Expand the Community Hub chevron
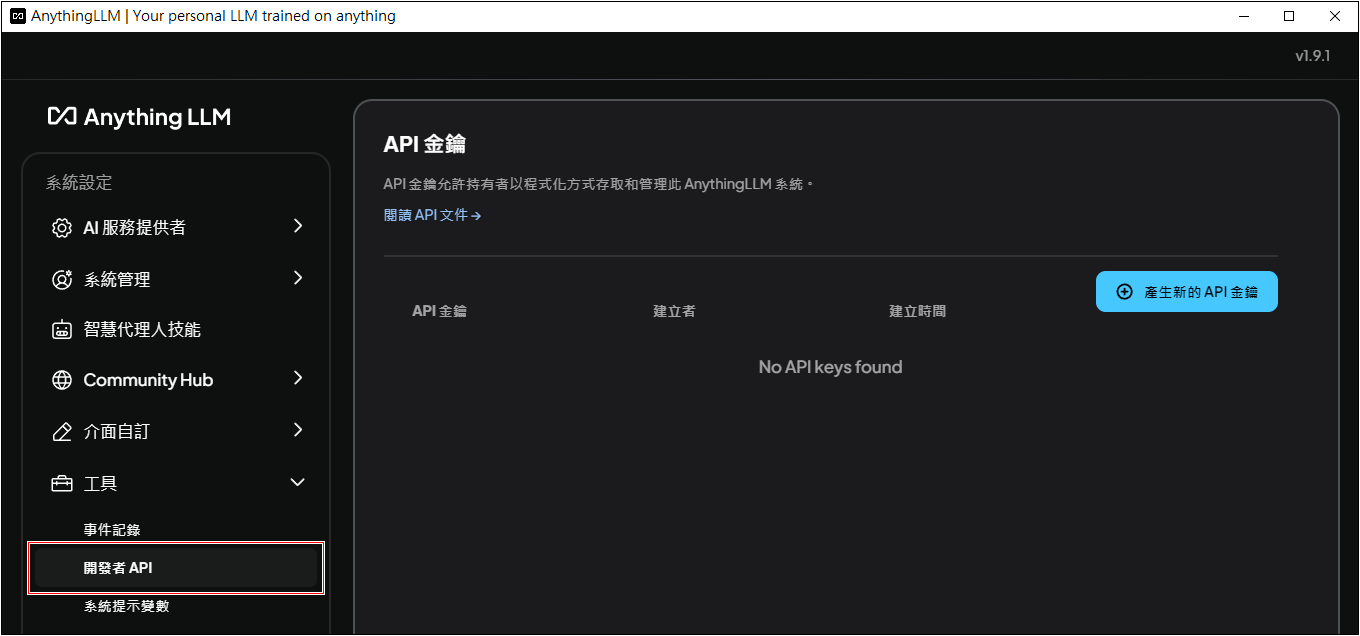The image size is (1360, 636). 297,378
